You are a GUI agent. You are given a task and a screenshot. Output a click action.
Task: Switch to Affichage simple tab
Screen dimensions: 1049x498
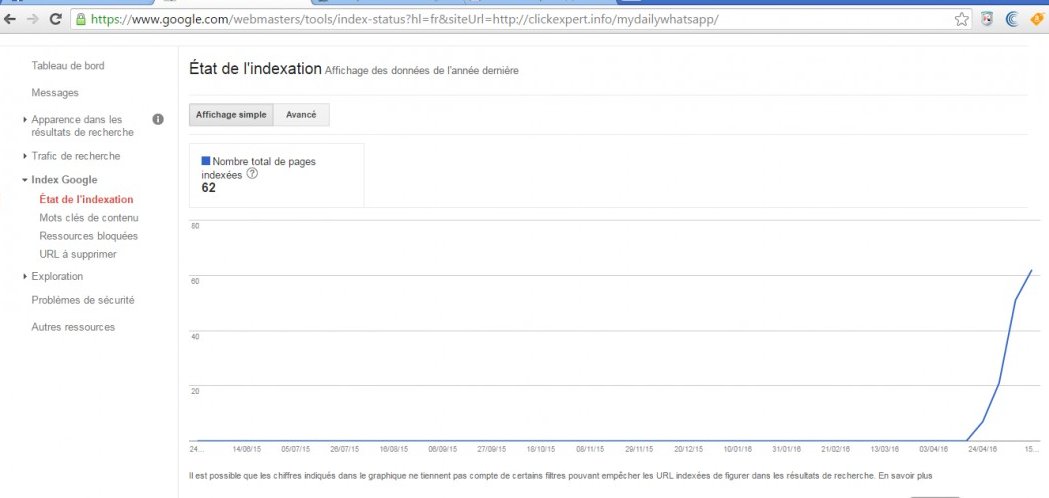coord(231,114)
